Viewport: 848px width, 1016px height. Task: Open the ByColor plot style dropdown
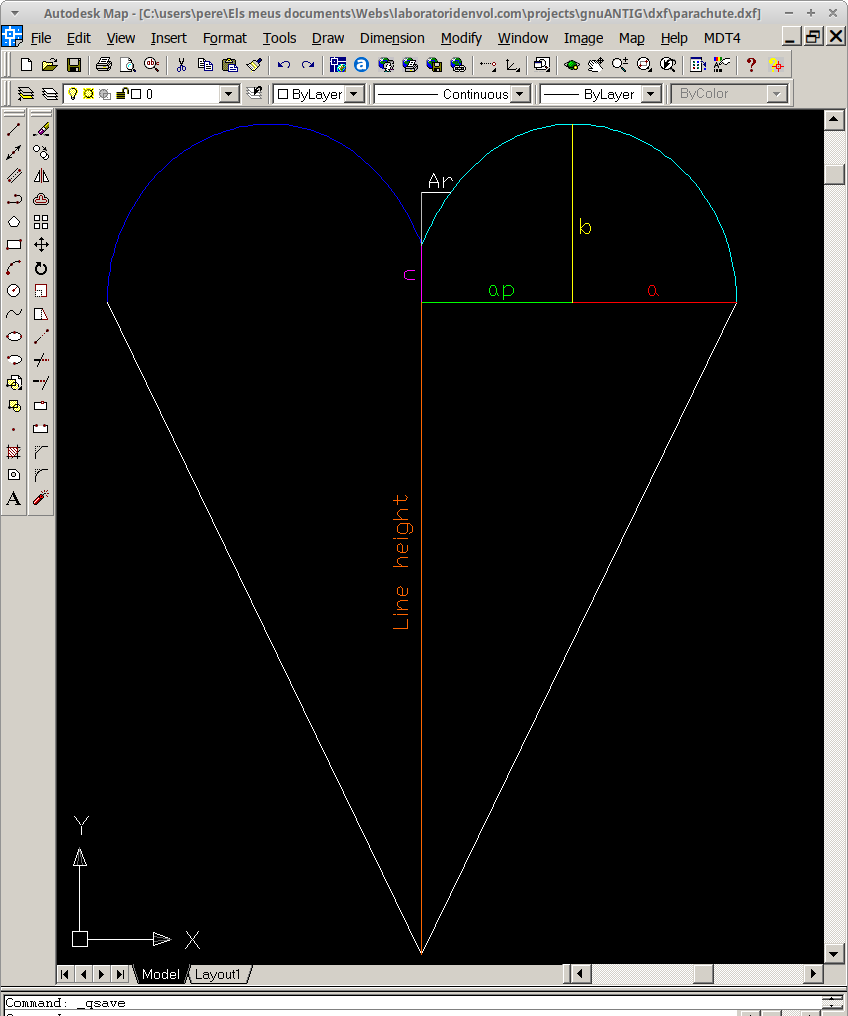[x=776, y=94]
